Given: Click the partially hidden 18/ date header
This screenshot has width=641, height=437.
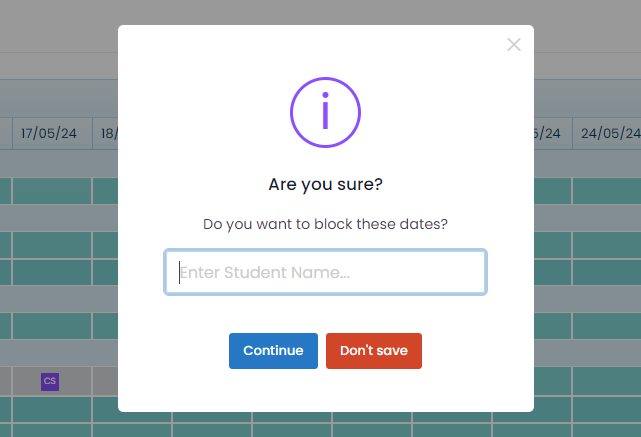Looking at the screenshot, I should pos(106,133).
